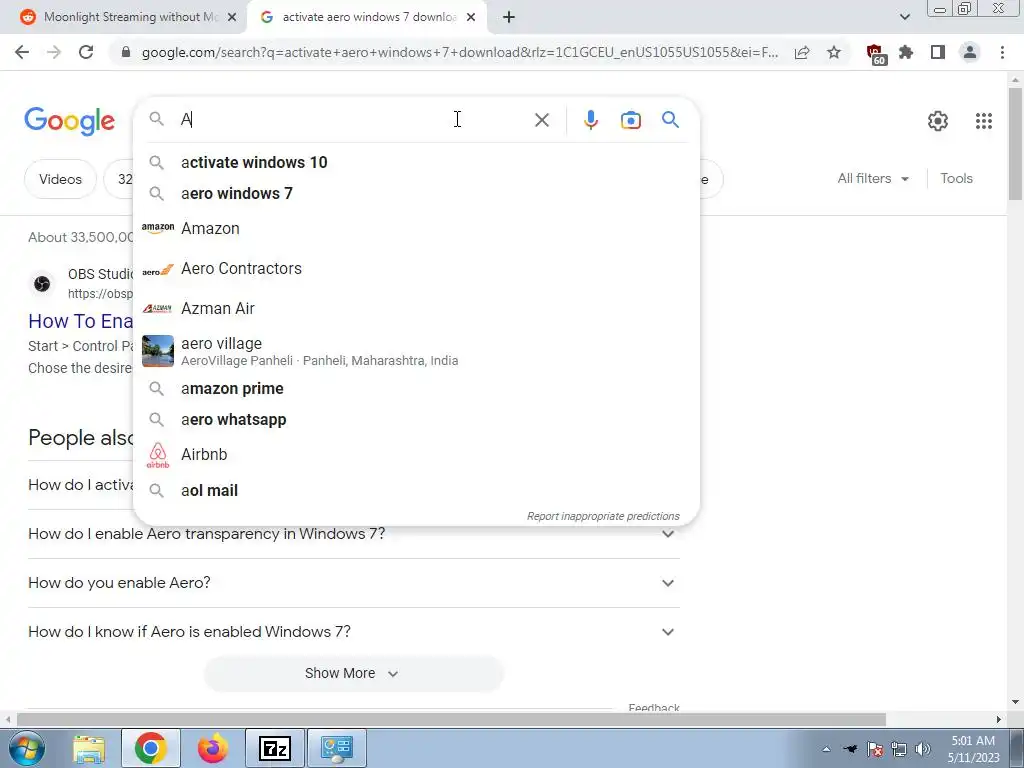The height and width of the screenshot is (768, 1024).
Task: Open a new browser tab
Action: pyautogui.click(x=509, y=17)
